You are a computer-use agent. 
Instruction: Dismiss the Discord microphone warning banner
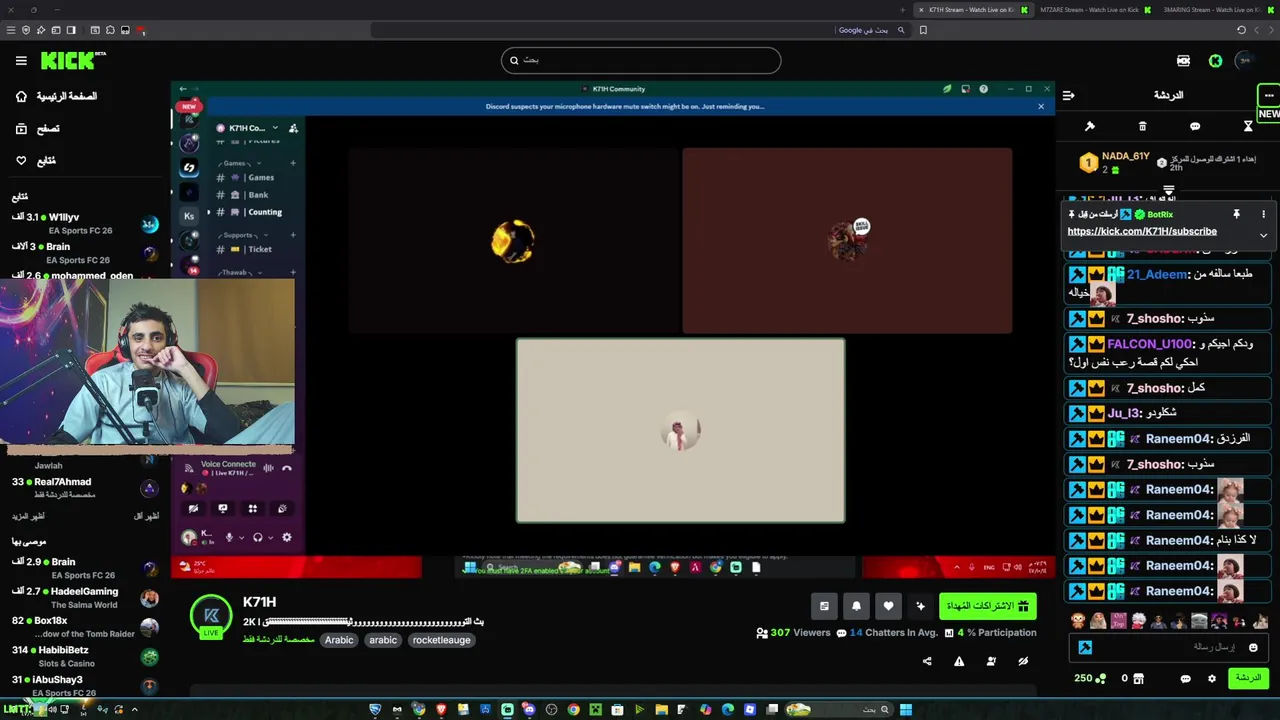1040,106
